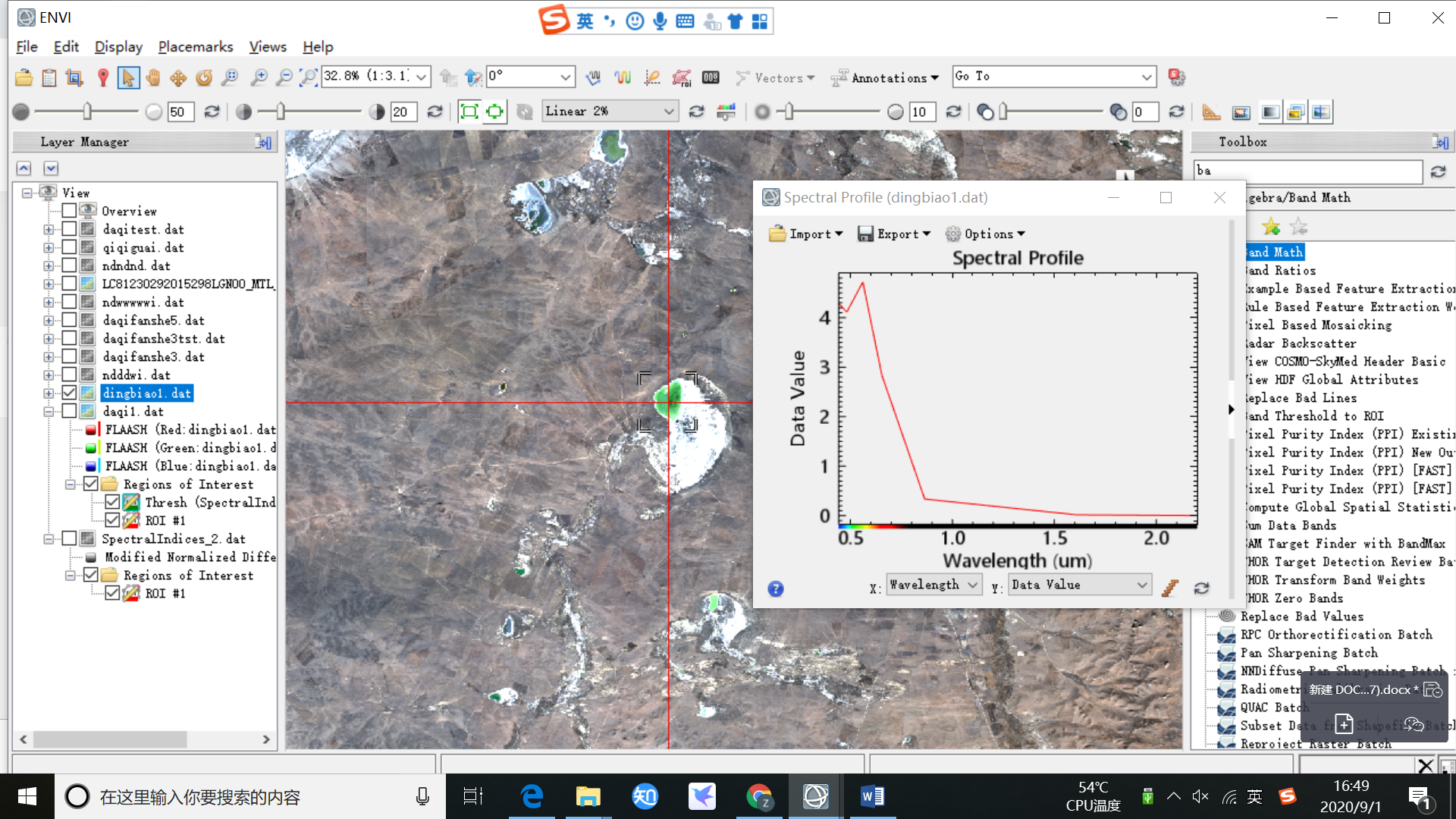1456x819 pixels.
Task: Open the Y axis Data Value dropdown
Action: 1080,585
